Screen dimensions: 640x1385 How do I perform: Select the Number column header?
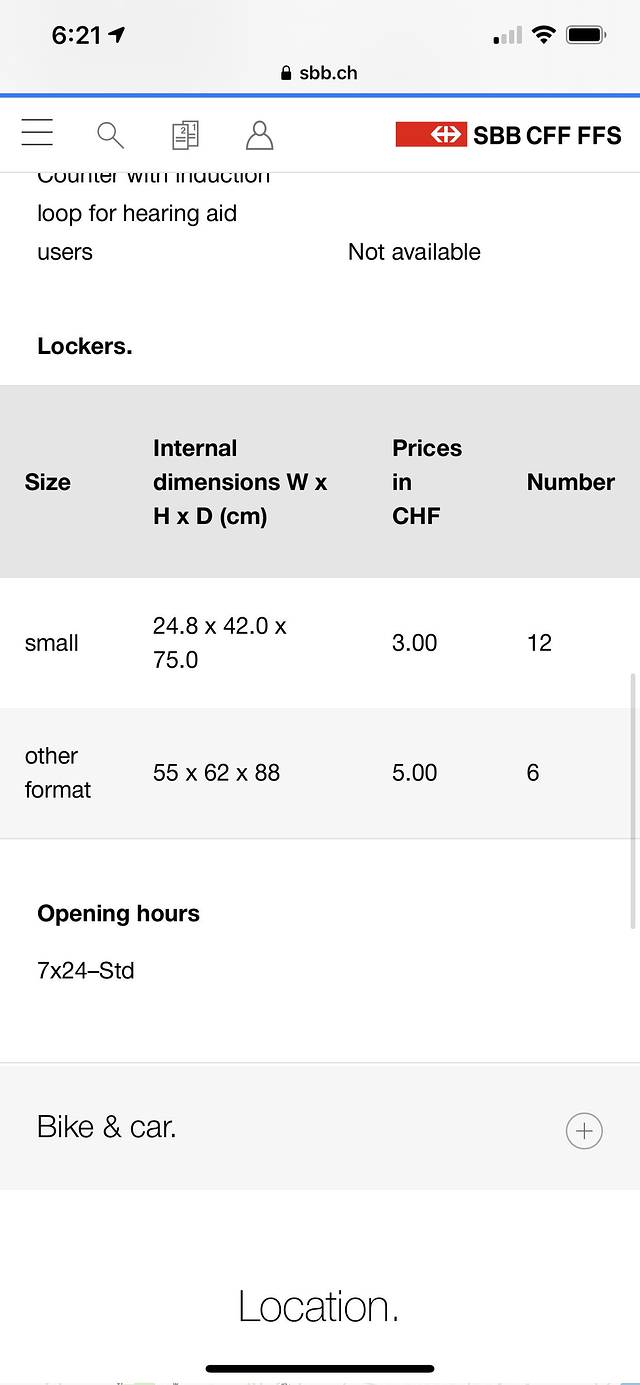570,482
